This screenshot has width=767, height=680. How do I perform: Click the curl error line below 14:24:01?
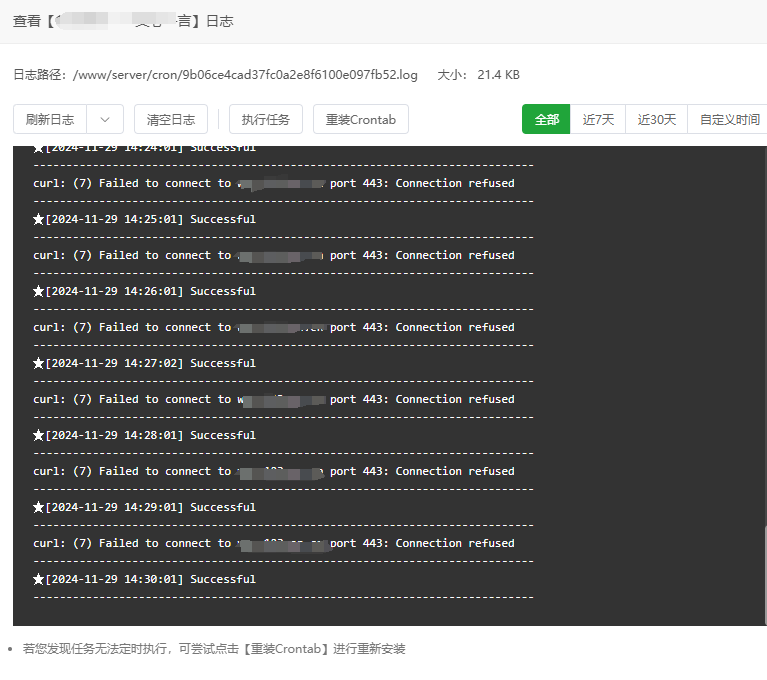coord(274,183)
